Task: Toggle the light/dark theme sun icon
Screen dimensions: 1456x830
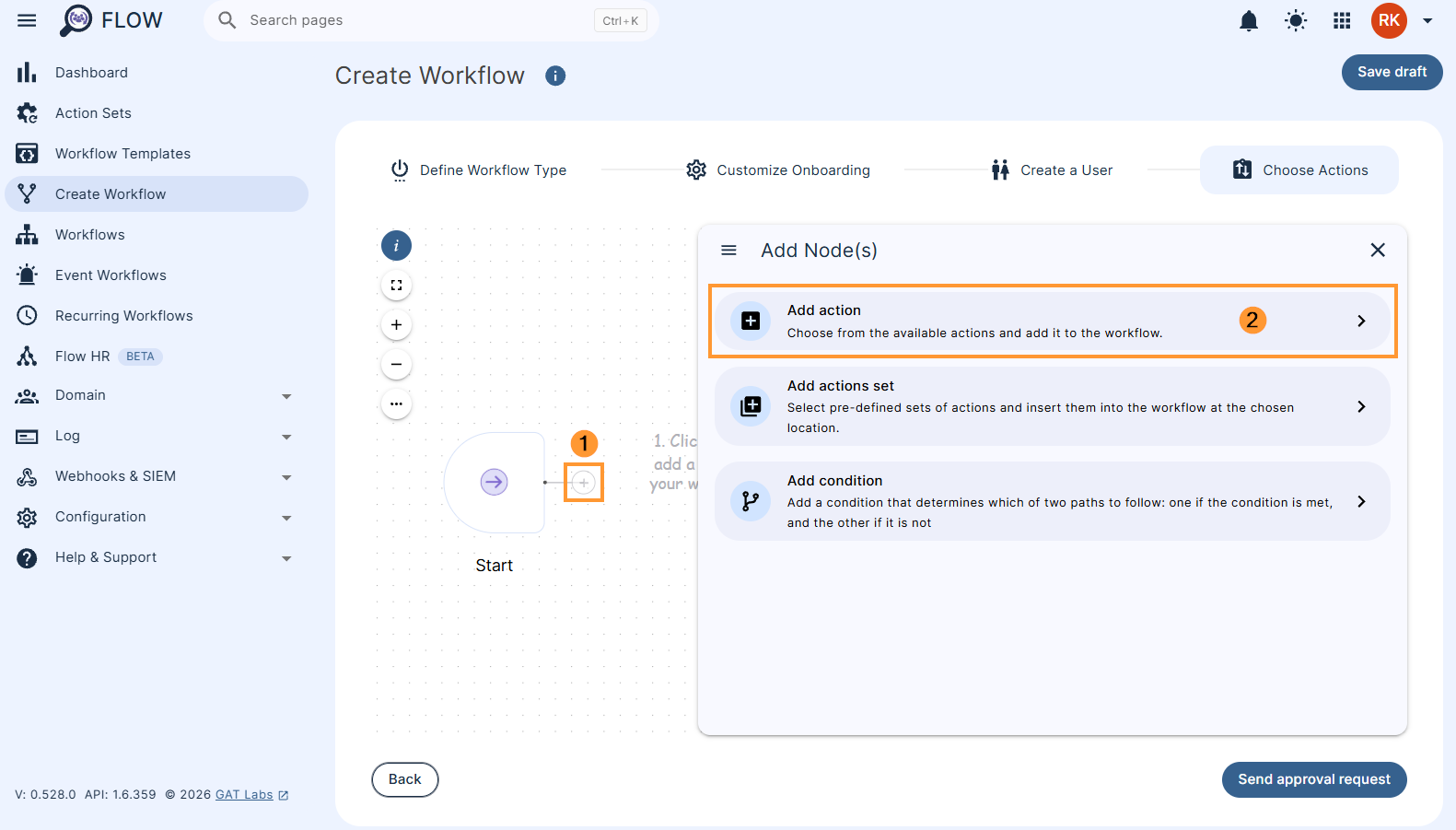Action: (x=1296, y=20)
